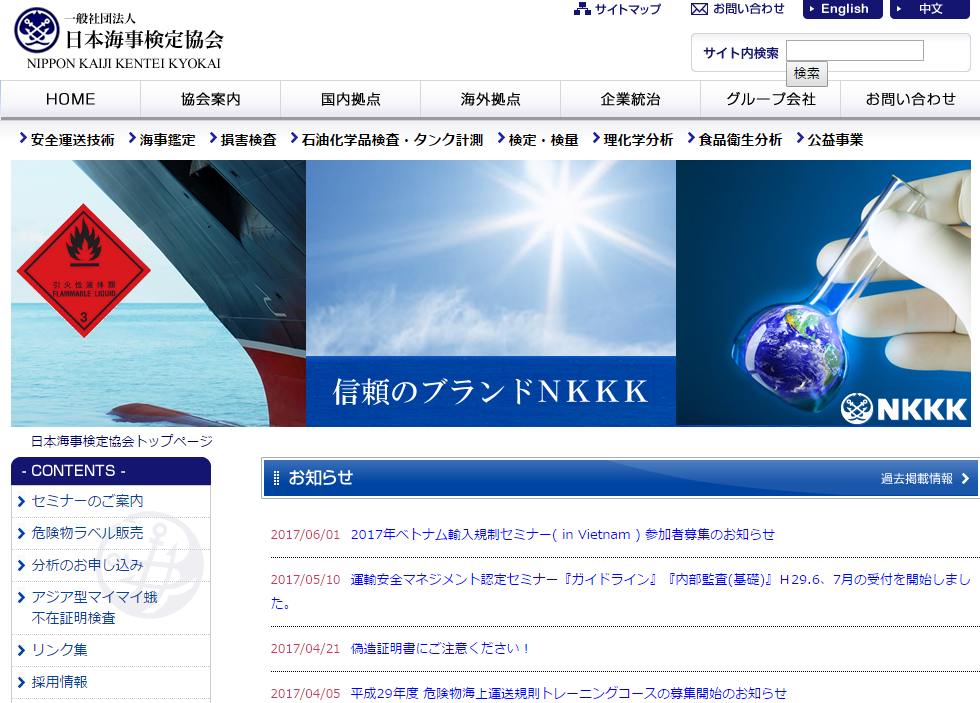The image size is (980, 703).
Task: Open the 偽造証明書にご注意ください notice
Action: 440,649
